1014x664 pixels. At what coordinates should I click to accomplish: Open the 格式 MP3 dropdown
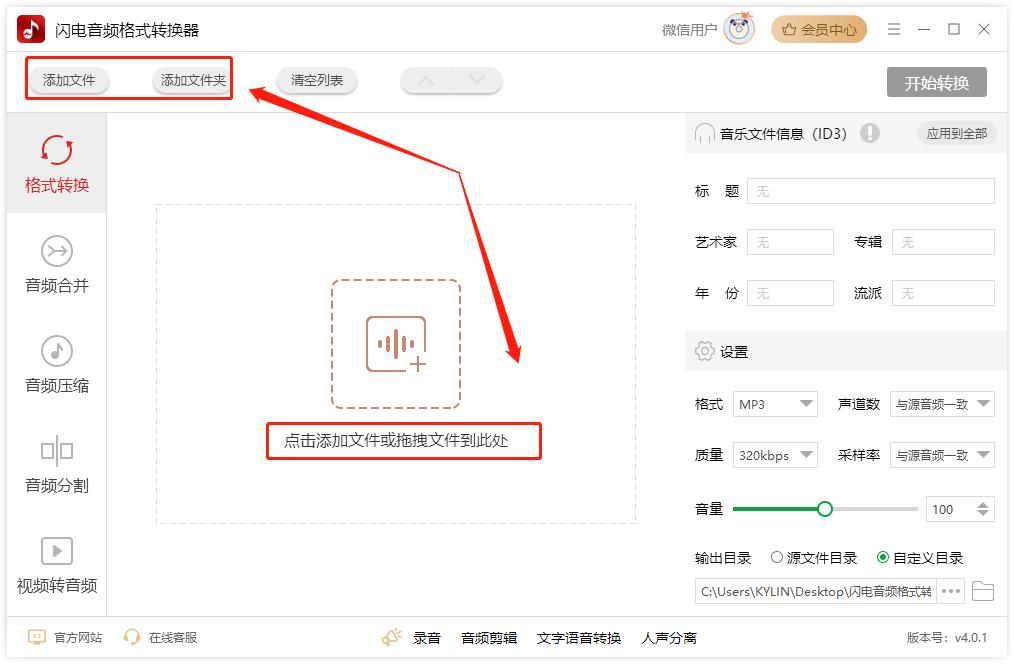coord(775,404)
